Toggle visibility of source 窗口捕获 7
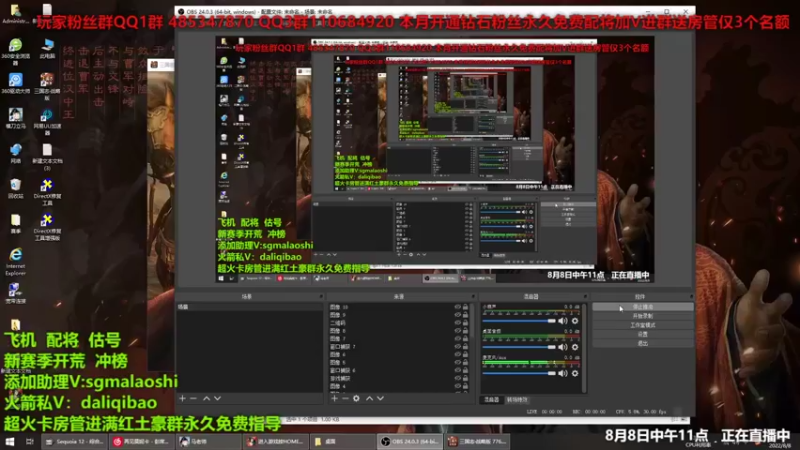800x450 pixels. click(x=457, y=346)
